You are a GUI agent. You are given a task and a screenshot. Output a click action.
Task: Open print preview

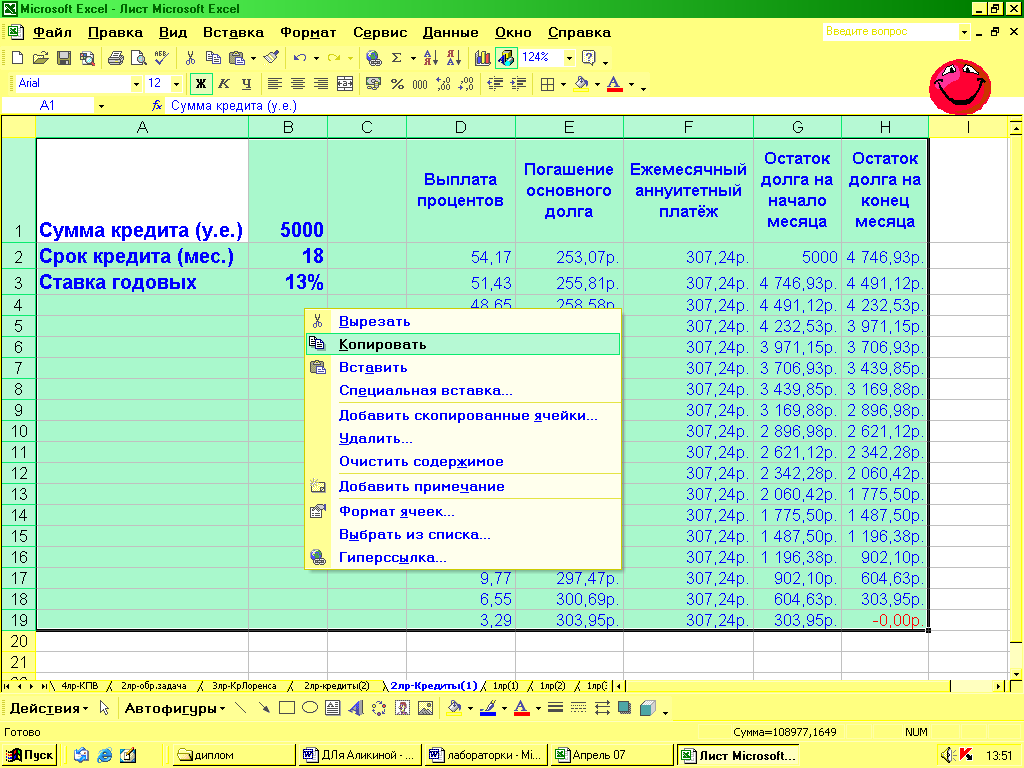(138, 58)
